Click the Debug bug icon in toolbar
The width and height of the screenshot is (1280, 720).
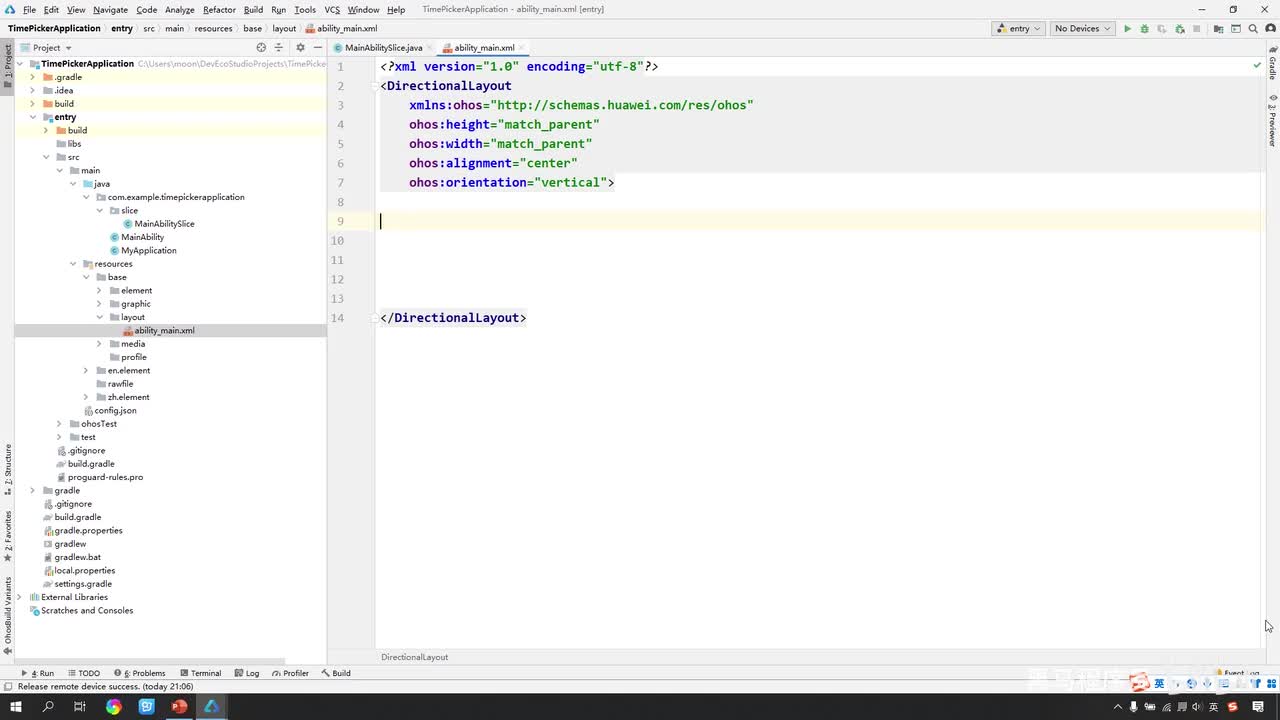click(1144, 29)
